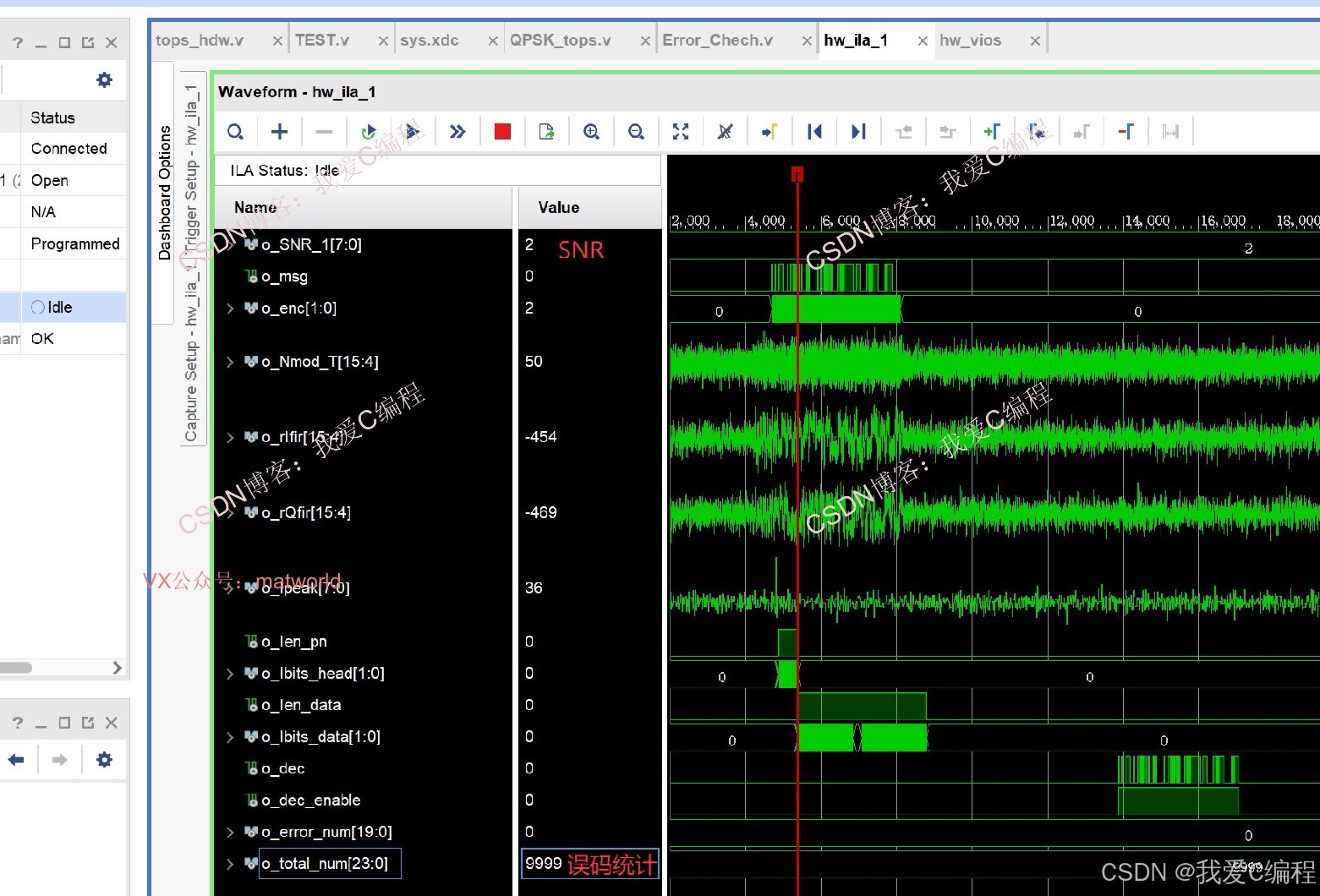Close the sys.xdc tab

coord(493,41)
